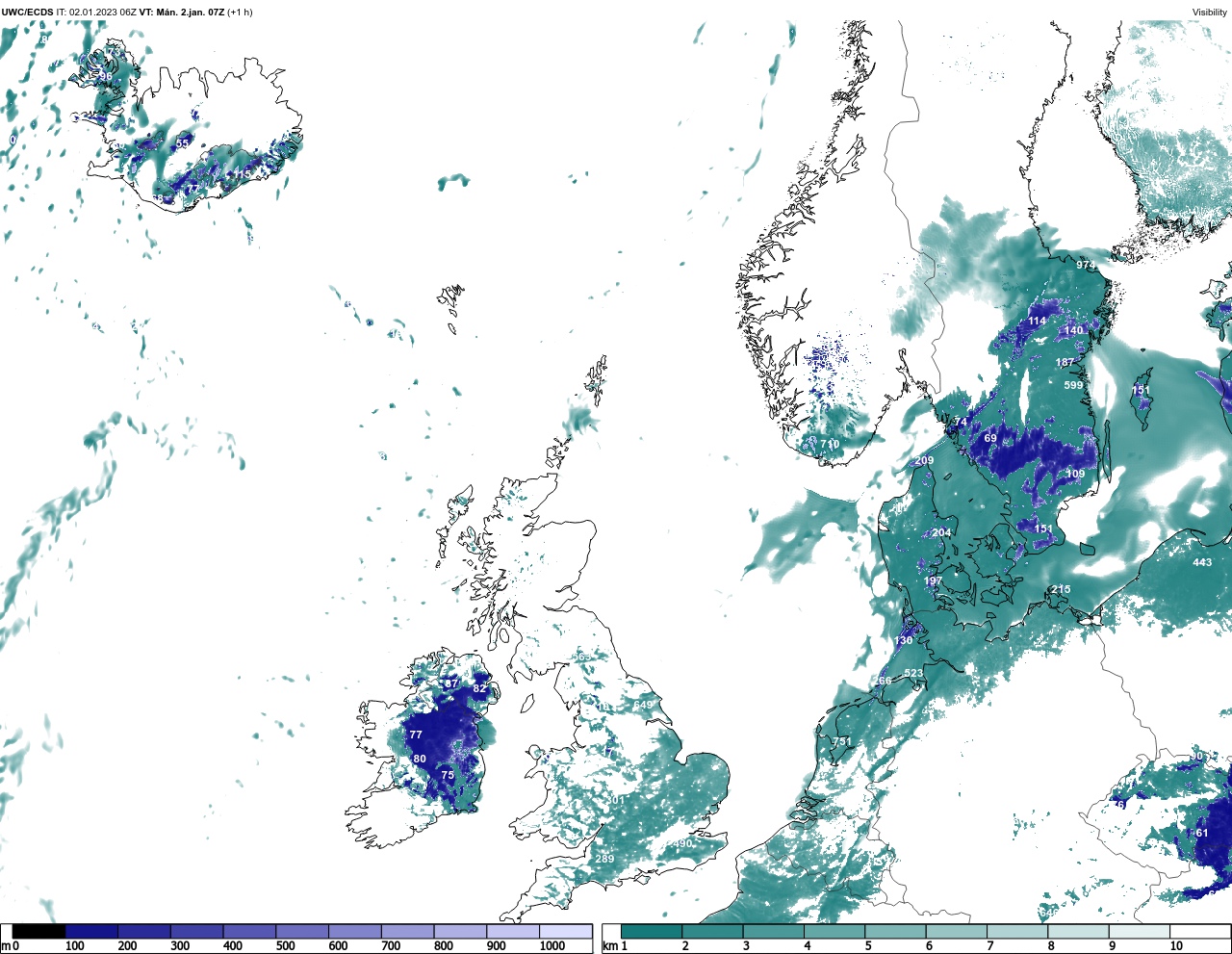Click the 74 visibility value on the map
Viewport: 1232px width, 954px height.
960,422
